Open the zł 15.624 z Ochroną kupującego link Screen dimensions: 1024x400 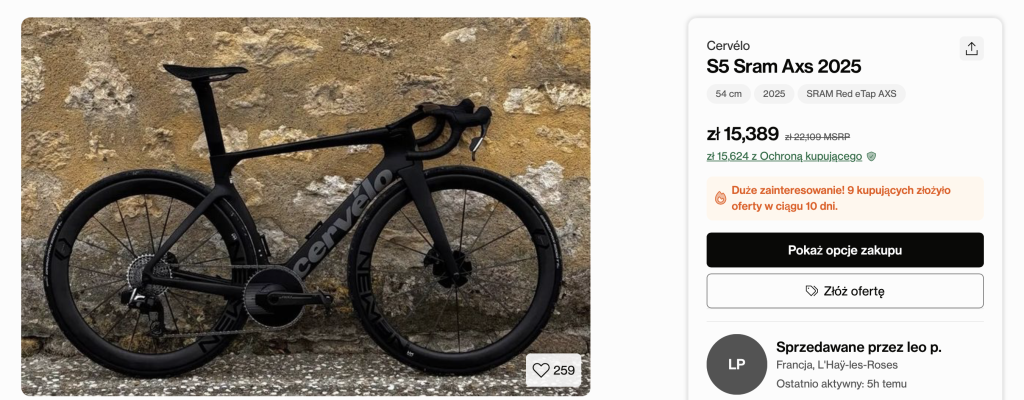[784, 156]
